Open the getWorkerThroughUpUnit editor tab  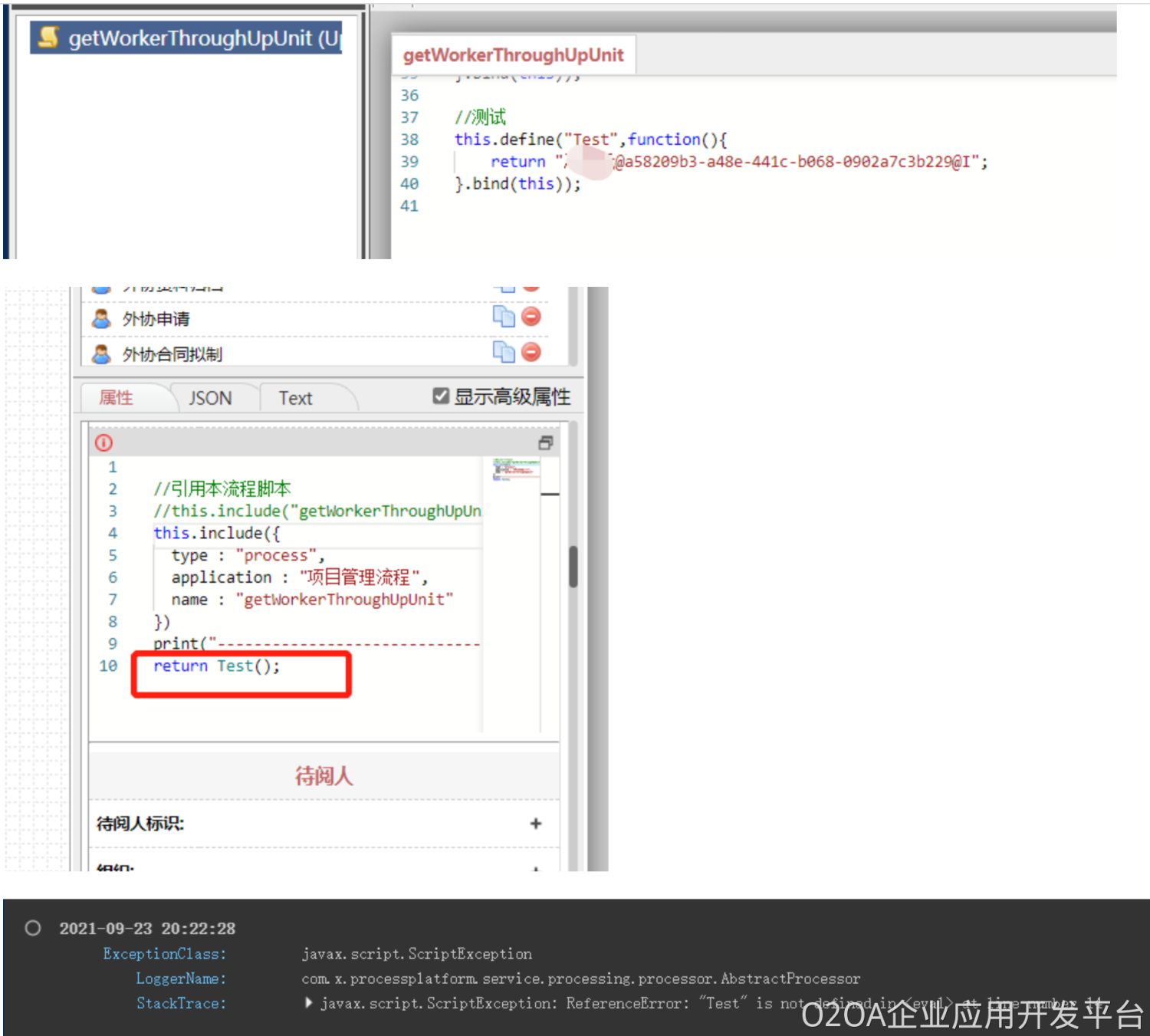513,55
